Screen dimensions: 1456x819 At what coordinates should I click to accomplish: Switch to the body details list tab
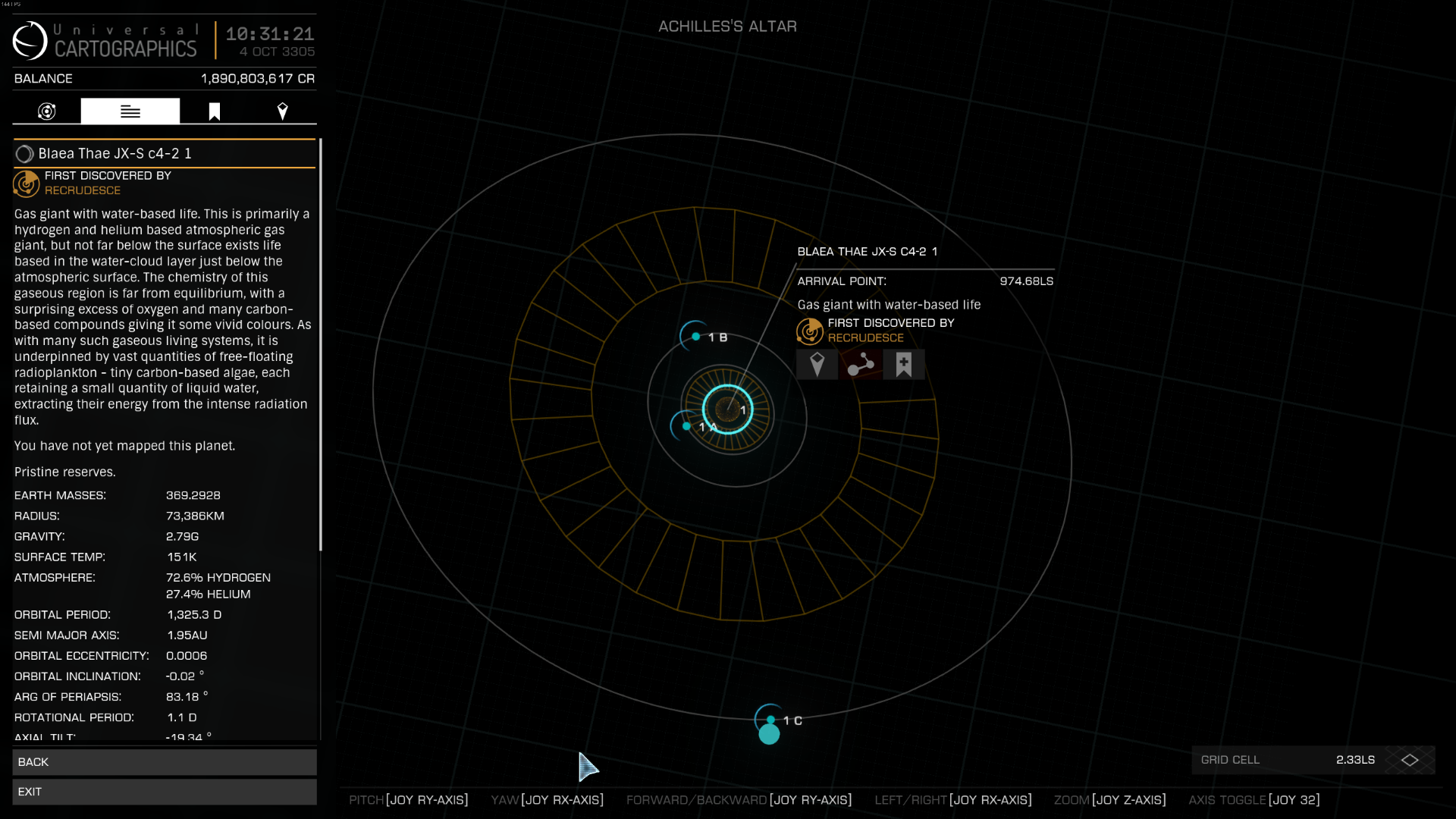point(130,111)
